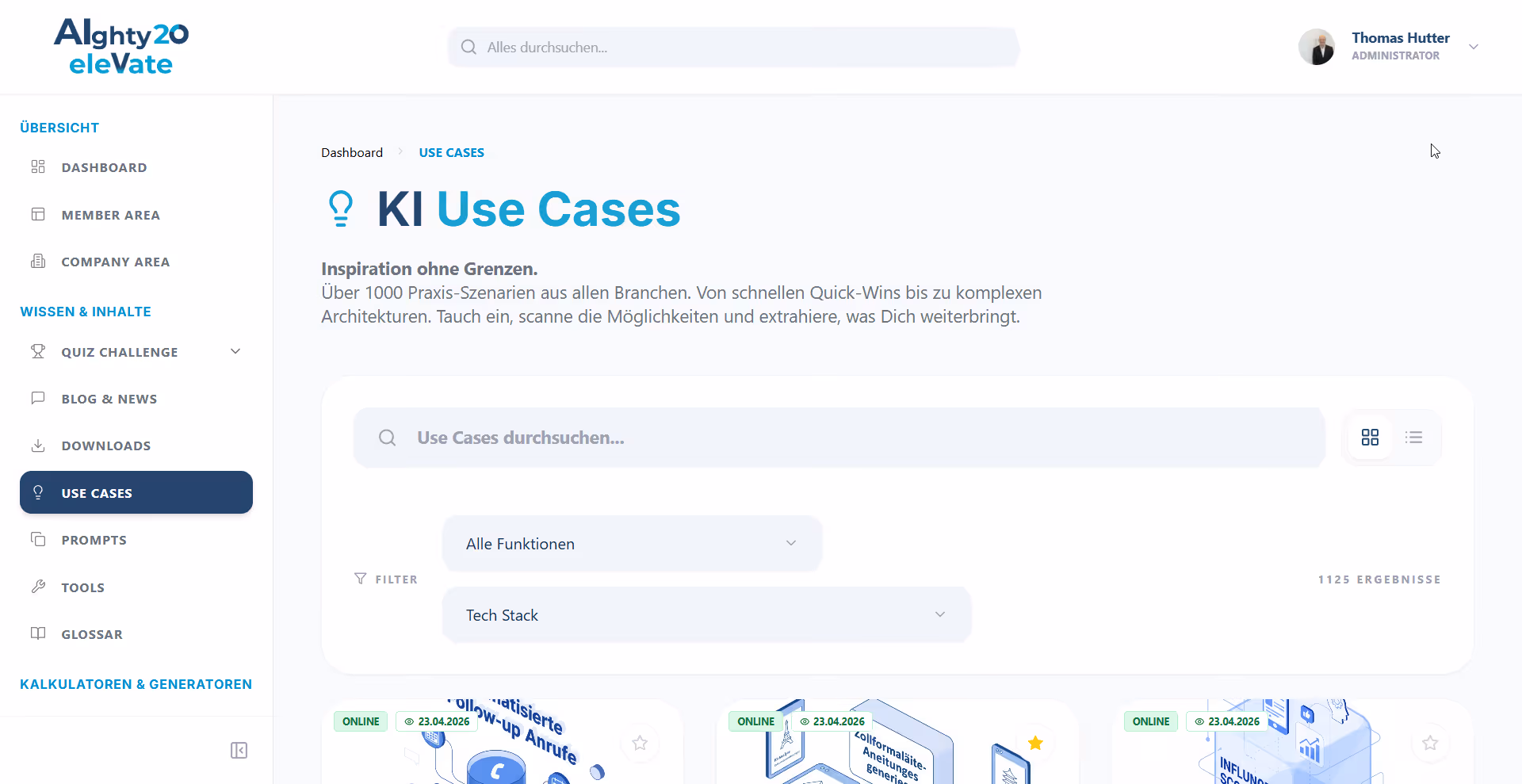
Task: Favorite the first use case card
Action: [640, 743]
